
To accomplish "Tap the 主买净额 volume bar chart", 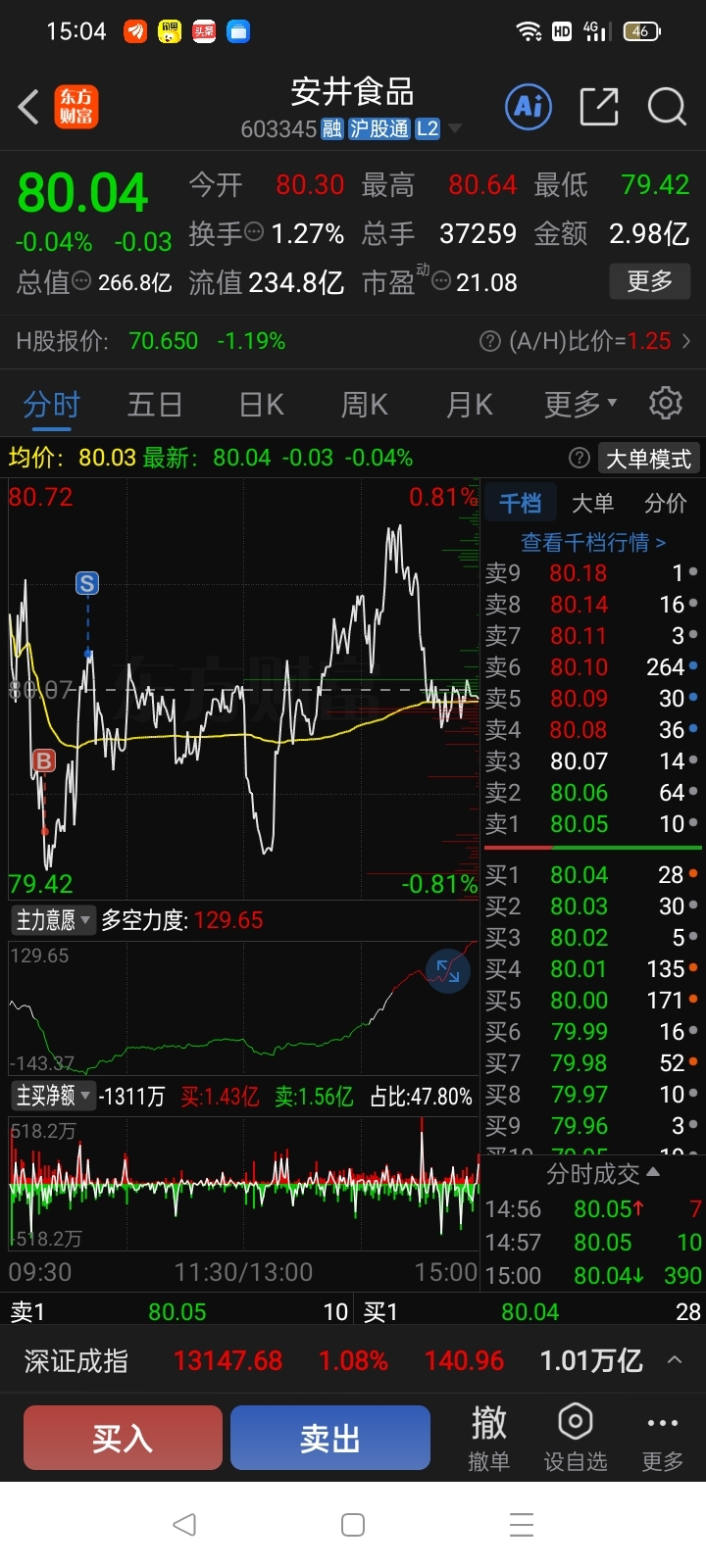I will [243, 1184].
